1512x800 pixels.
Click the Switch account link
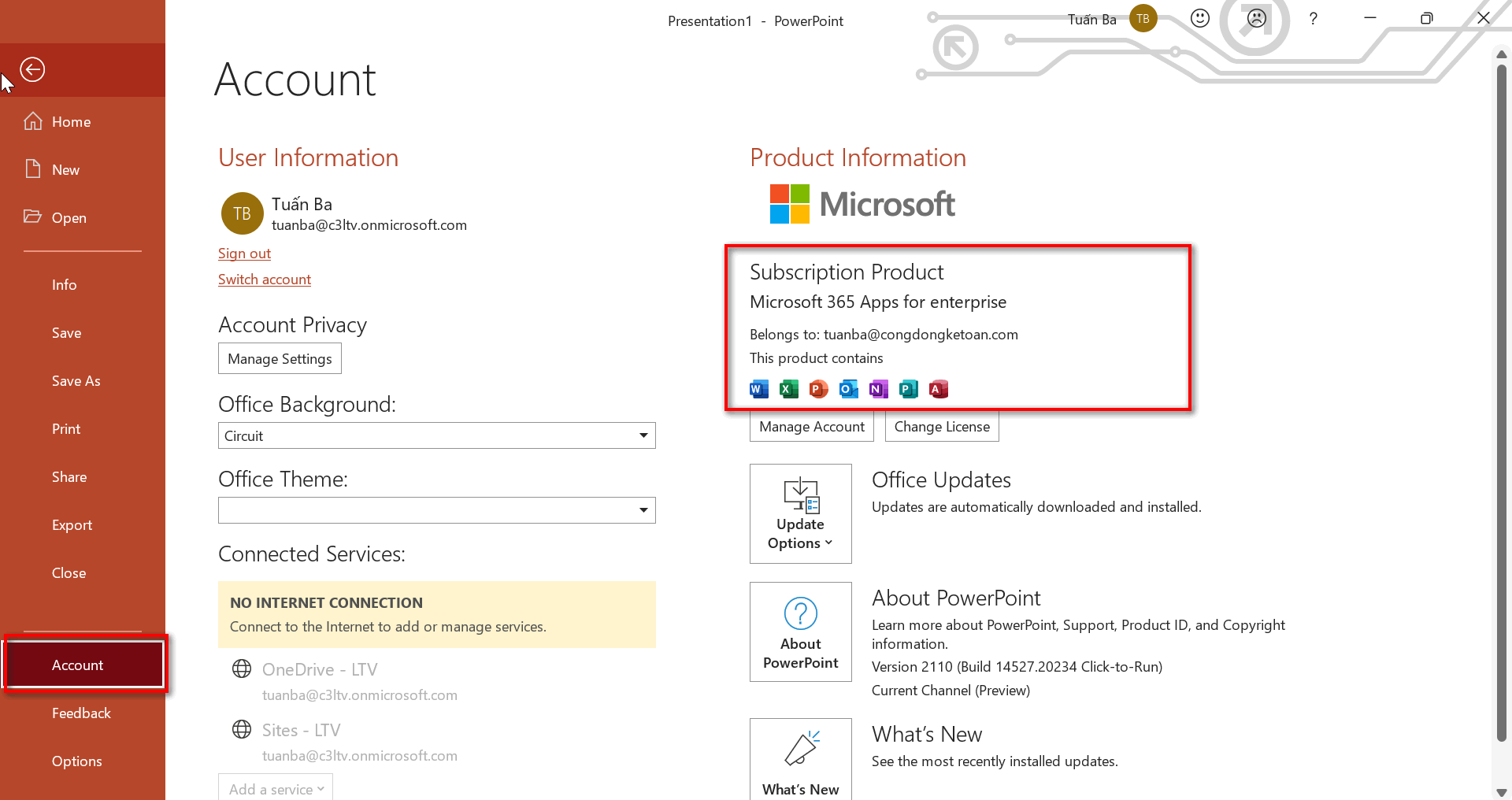tap(265, 280)
